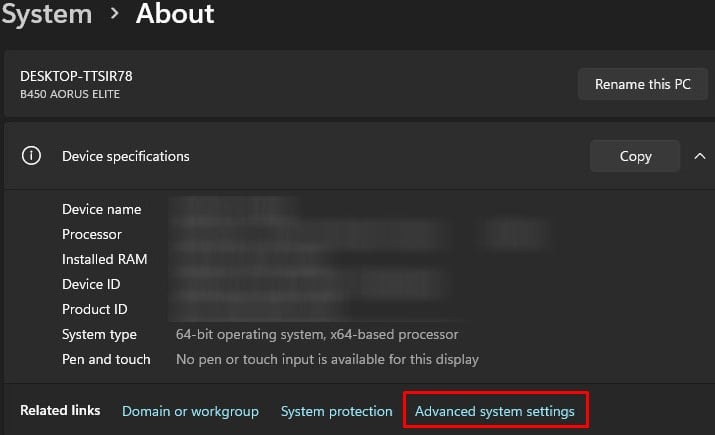Open Advanced system settings
This screenshot has height=435, width=715.
click(x=495, y=411)
